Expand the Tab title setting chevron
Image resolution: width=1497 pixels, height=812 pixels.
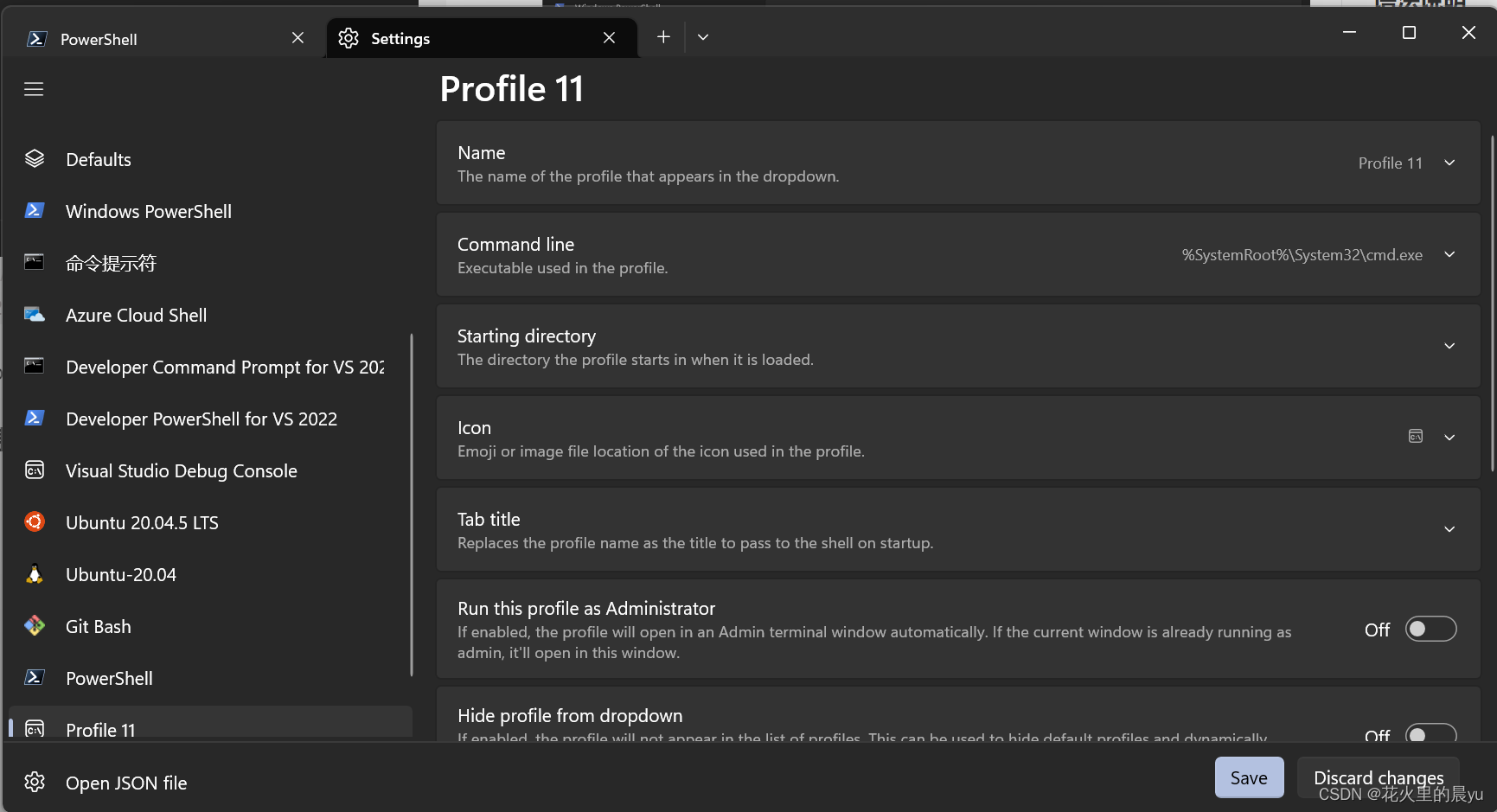(1449, 529)
